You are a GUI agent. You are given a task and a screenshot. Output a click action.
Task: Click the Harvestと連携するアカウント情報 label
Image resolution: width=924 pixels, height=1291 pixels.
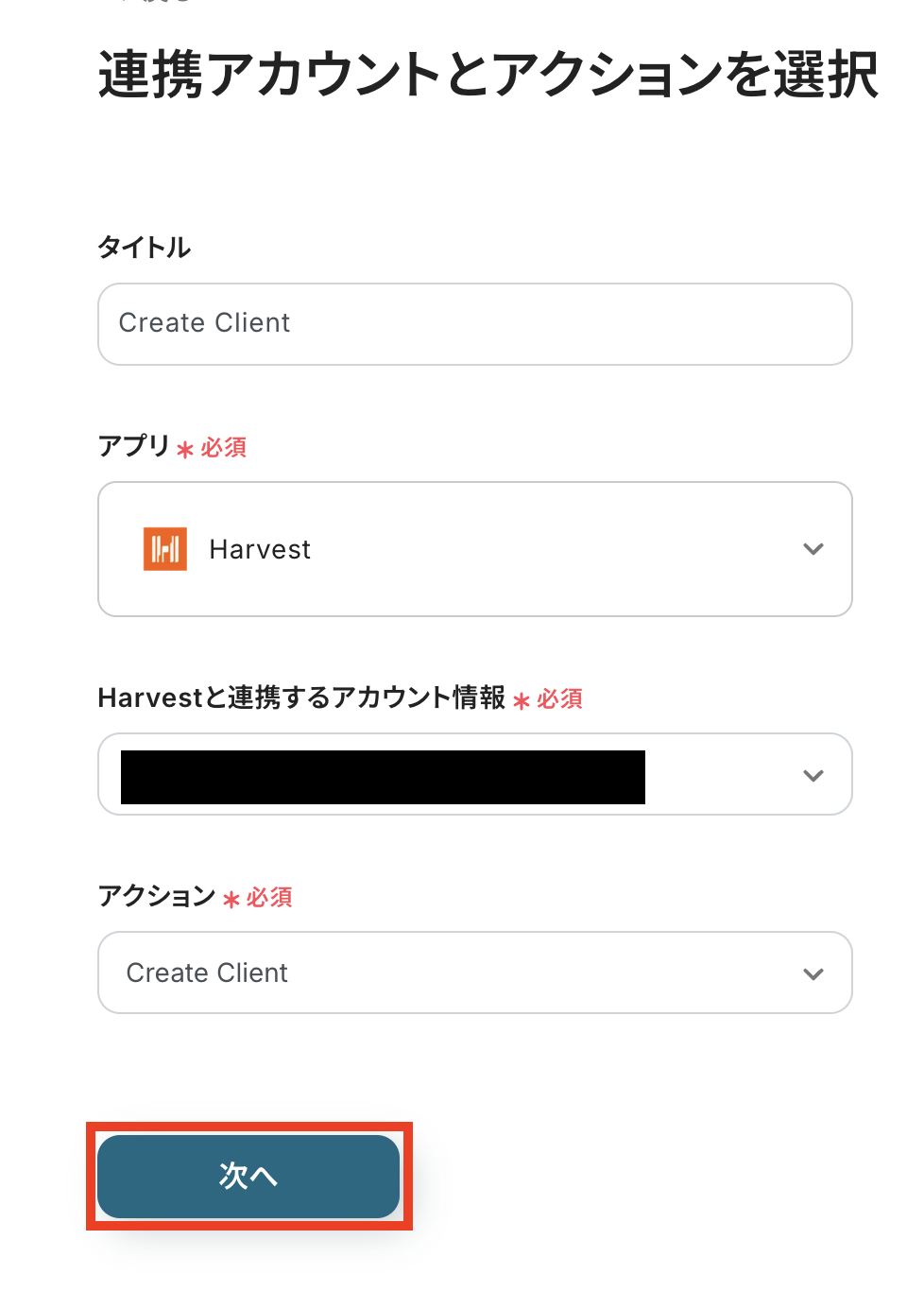301,697
